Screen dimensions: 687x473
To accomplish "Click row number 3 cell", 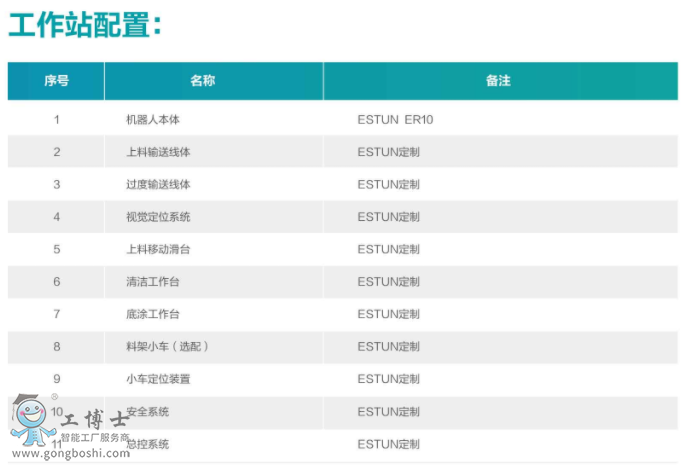I will pos(57,184).
